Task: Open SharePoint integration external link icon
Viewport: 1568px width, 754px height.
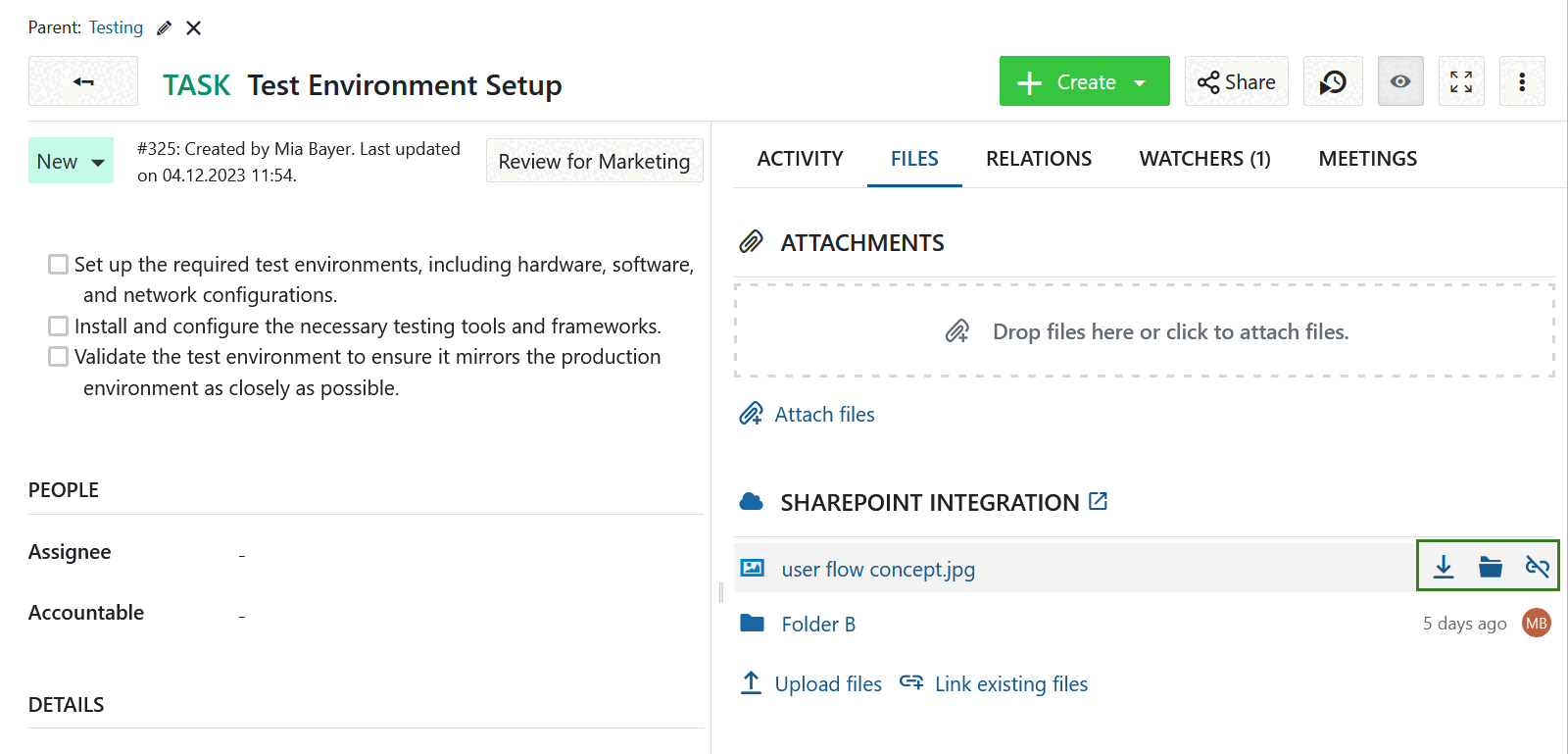Action: [x=1099, y=502]
